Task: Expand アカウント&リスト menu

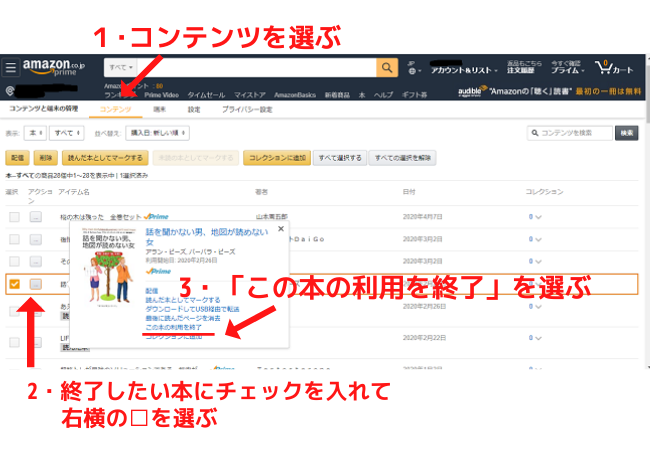Action: coord(464,68)
